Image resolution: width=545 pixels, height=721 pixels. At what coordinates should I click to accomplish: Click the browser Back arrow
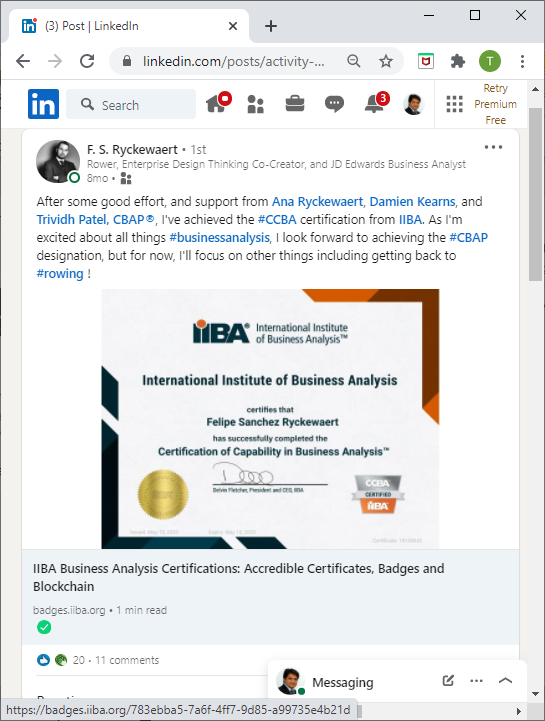(x=23, y=61)
